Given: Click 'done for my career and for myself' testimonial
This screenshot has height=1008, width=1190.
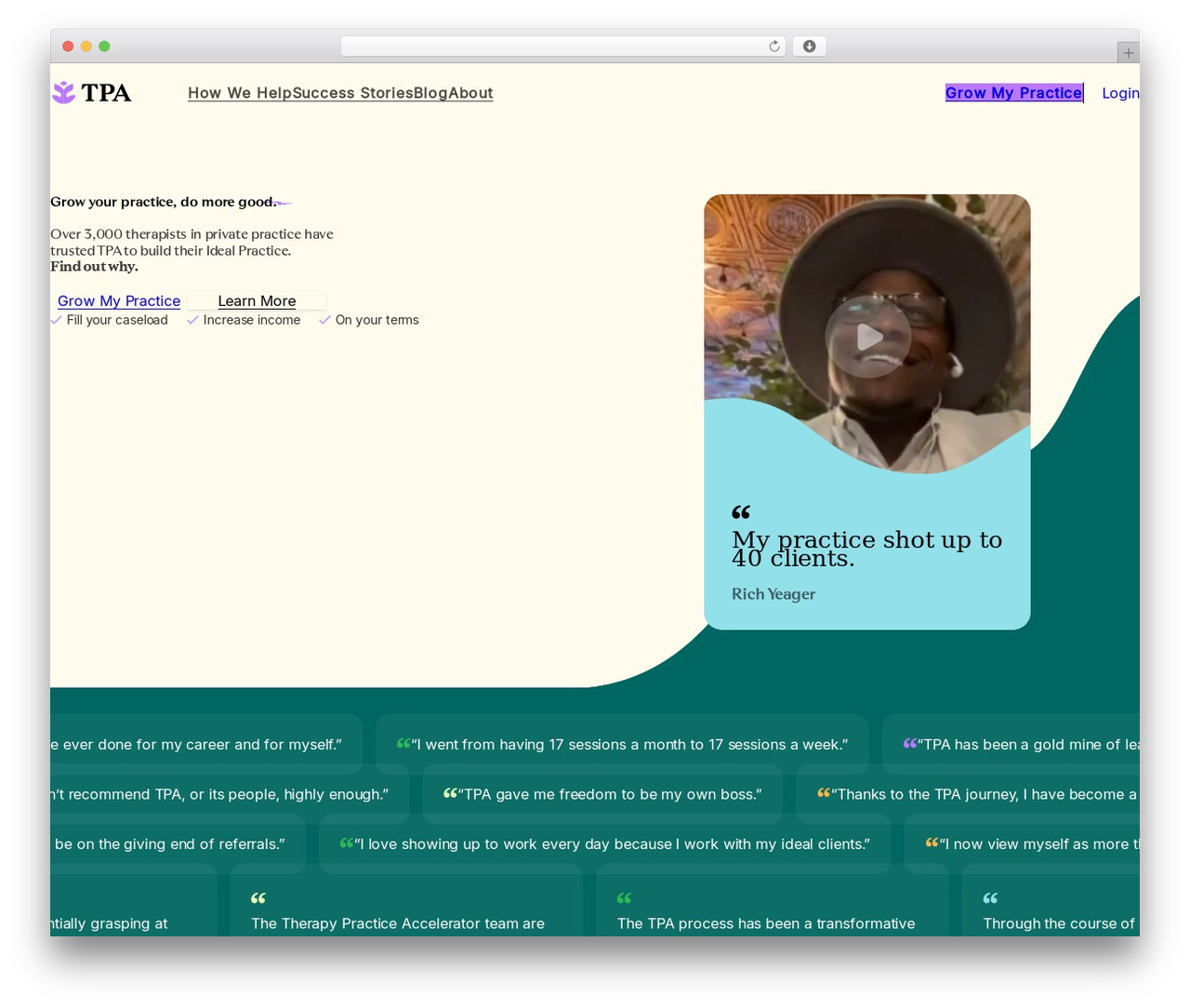Looking at the screenshot, I should pyautogui.click(x=206, y=745).
